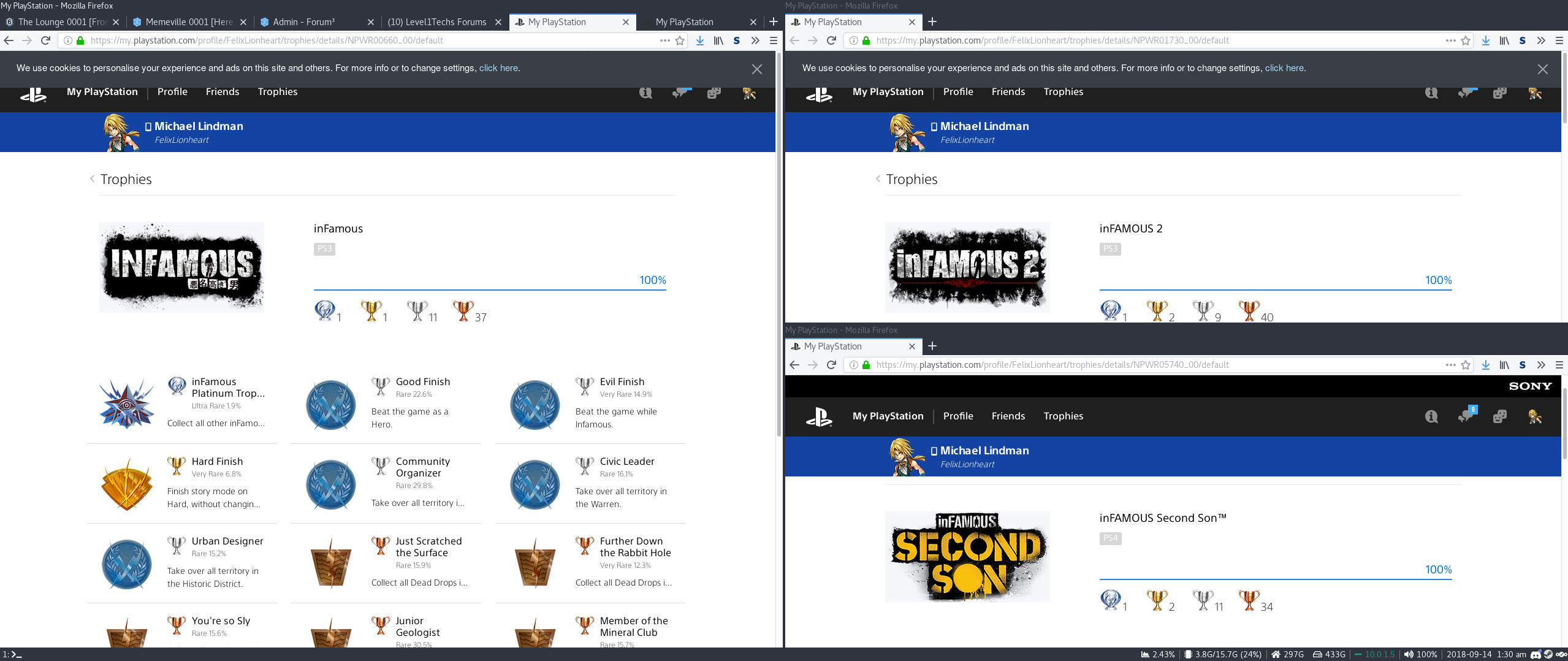The width and height of the screenshot is (1568, 661).
Task: Click Urban Designer trophy title
Action: 227,541
